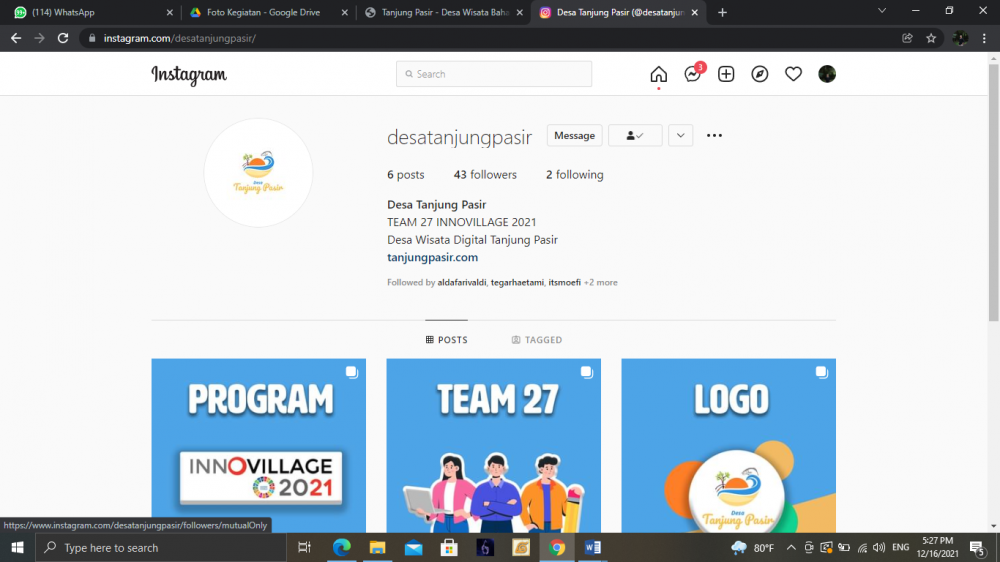Close the WhatsApp browser tab

(170, 12)
